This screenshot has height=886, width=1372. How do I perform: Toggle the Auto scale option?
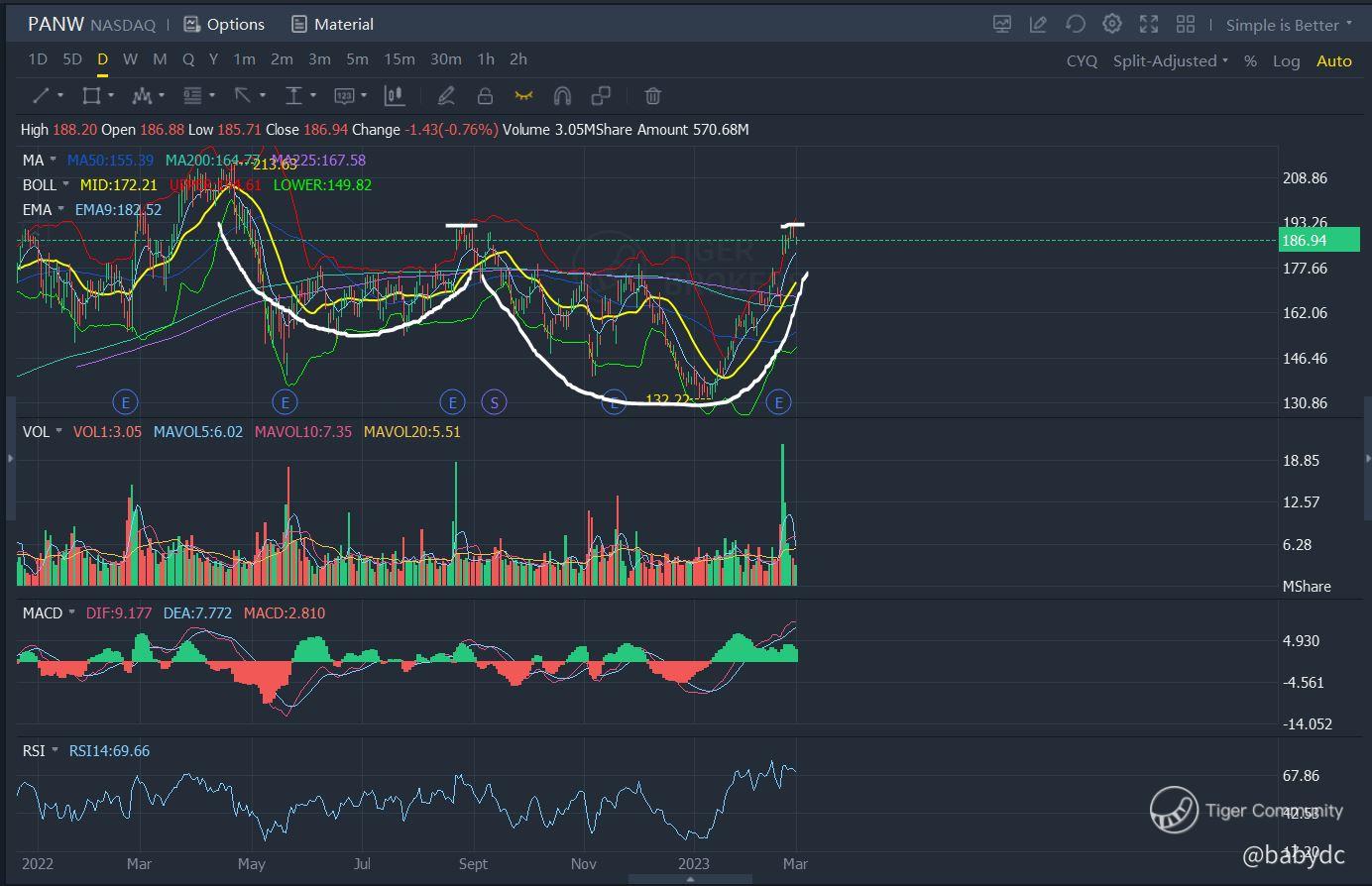(x=1333, y=60)
